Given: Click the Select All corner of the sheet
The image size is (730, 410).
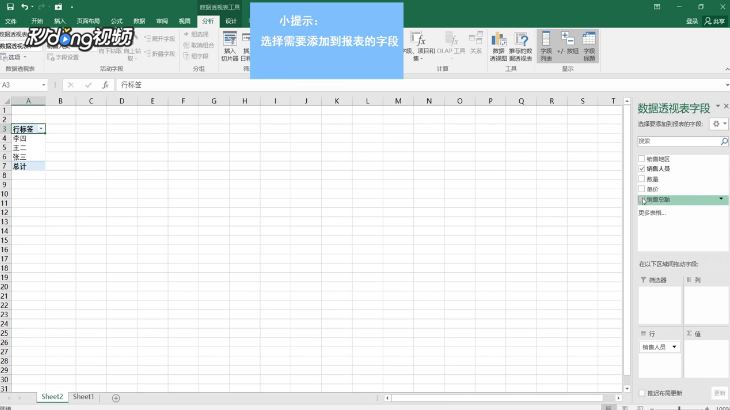Looking at the screenshot, I should click(x=6, y=101).
